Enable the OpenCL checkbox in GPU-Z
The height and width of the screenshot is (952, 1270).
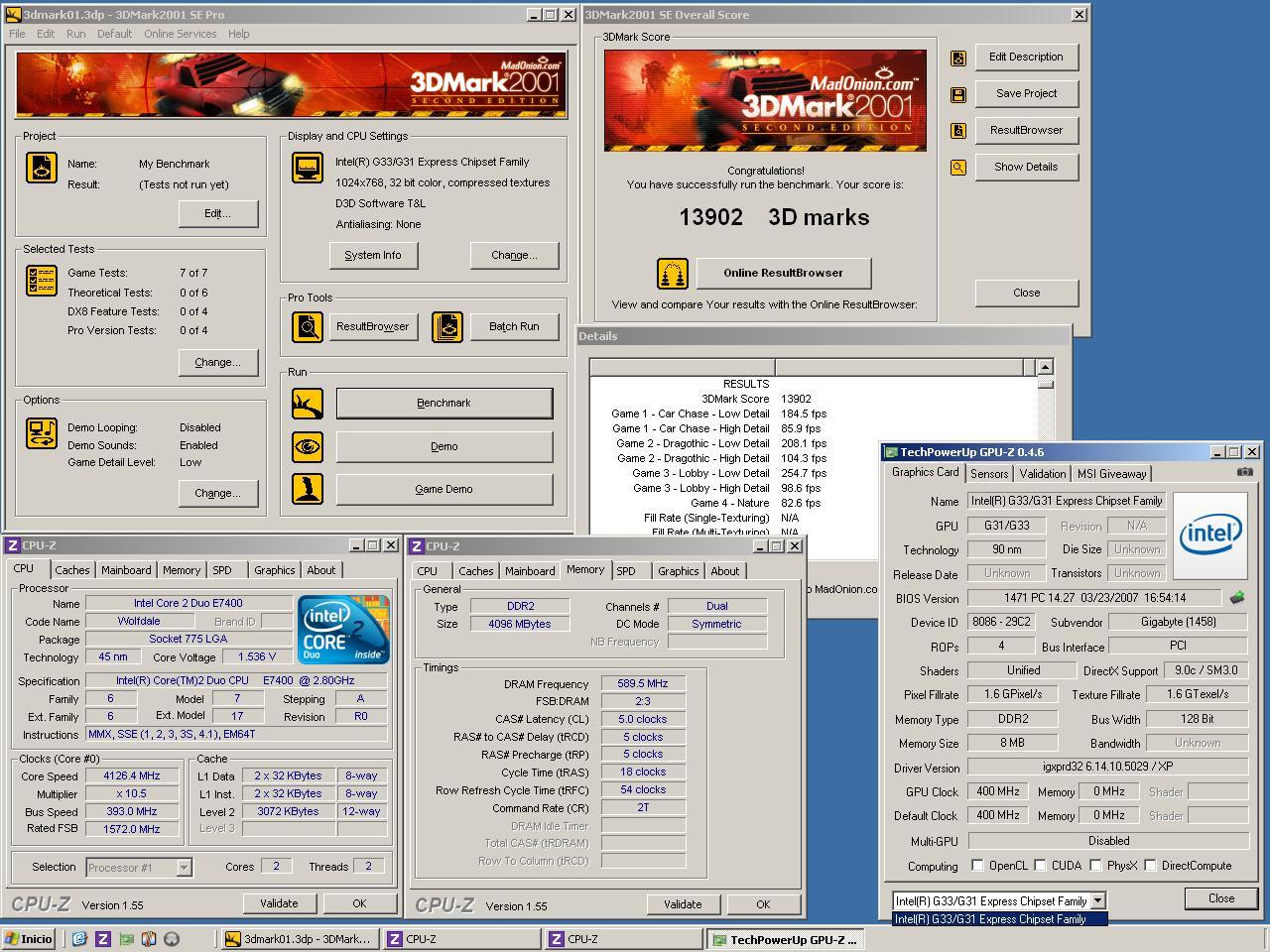tap(978, 866)
